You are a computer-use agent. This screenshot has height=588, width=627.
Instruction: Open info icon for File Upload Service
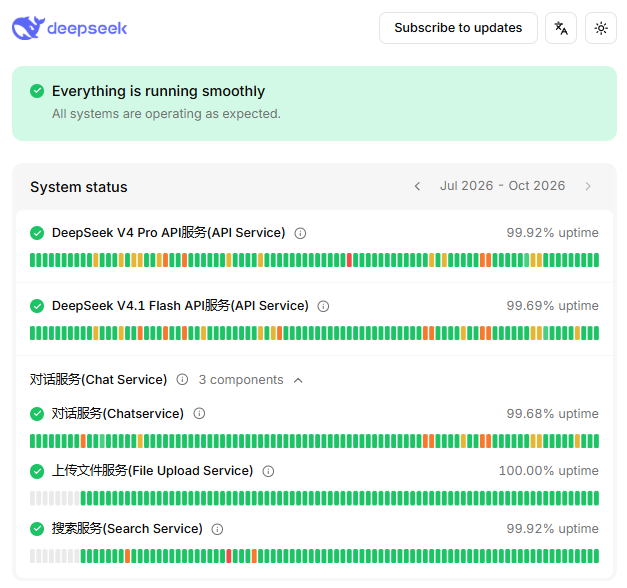[268, 471]
